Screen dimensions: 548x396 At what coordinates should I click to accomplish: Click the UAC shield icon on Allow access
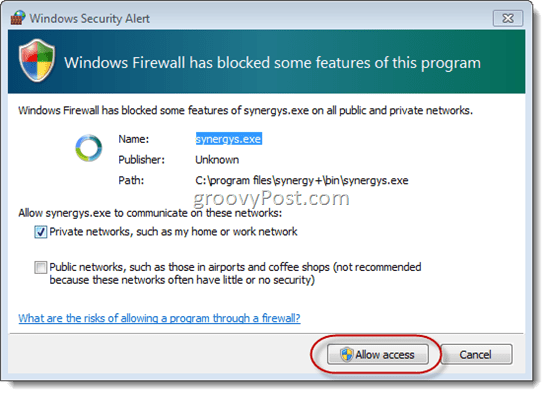[x=346, y=354]
